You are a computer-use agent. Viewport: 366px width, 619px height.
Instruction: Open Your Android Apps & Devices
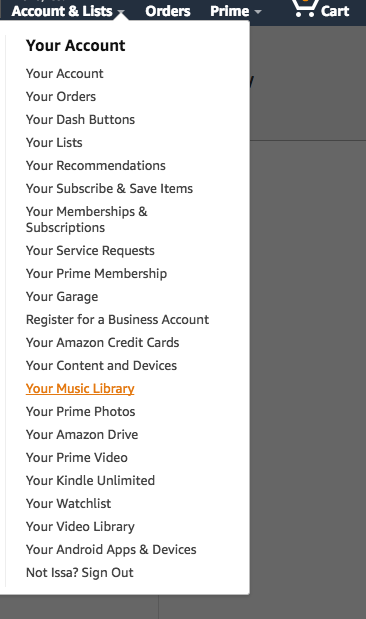coord(111,550)
